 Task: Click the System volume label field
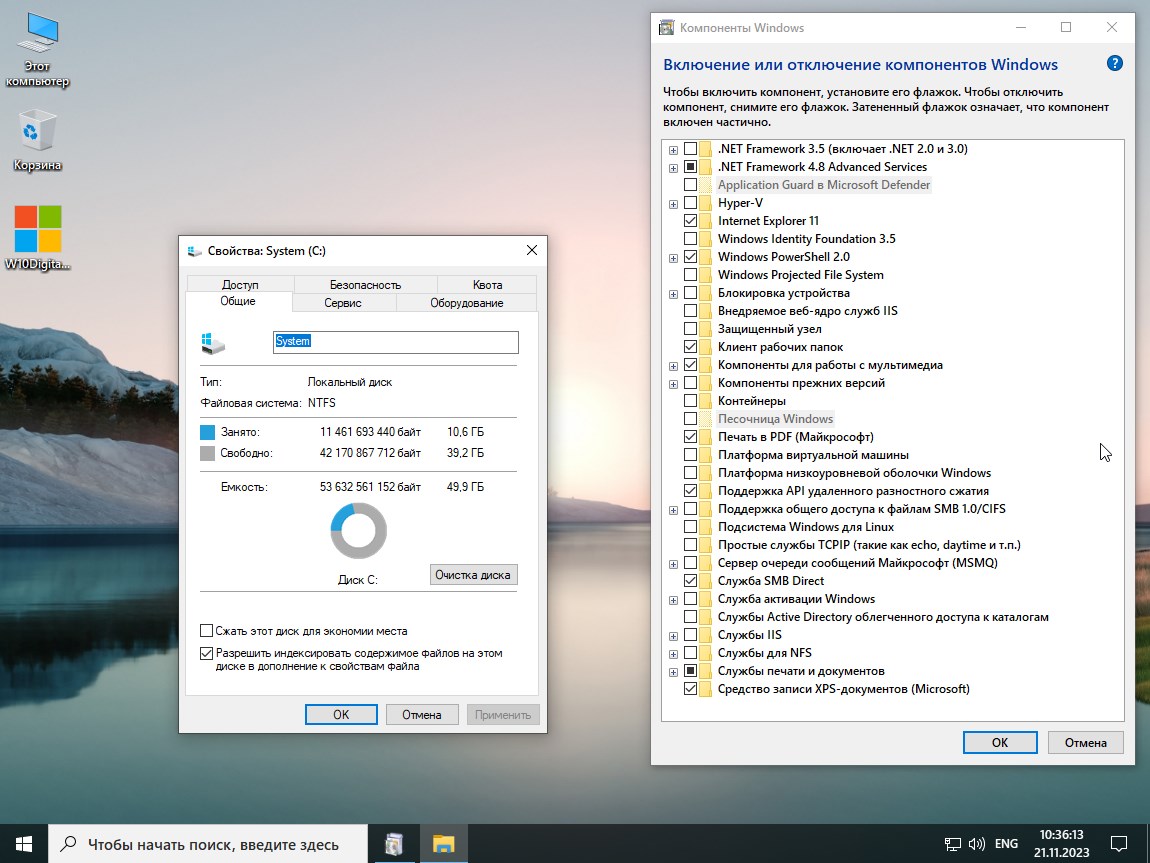(395, 342)
